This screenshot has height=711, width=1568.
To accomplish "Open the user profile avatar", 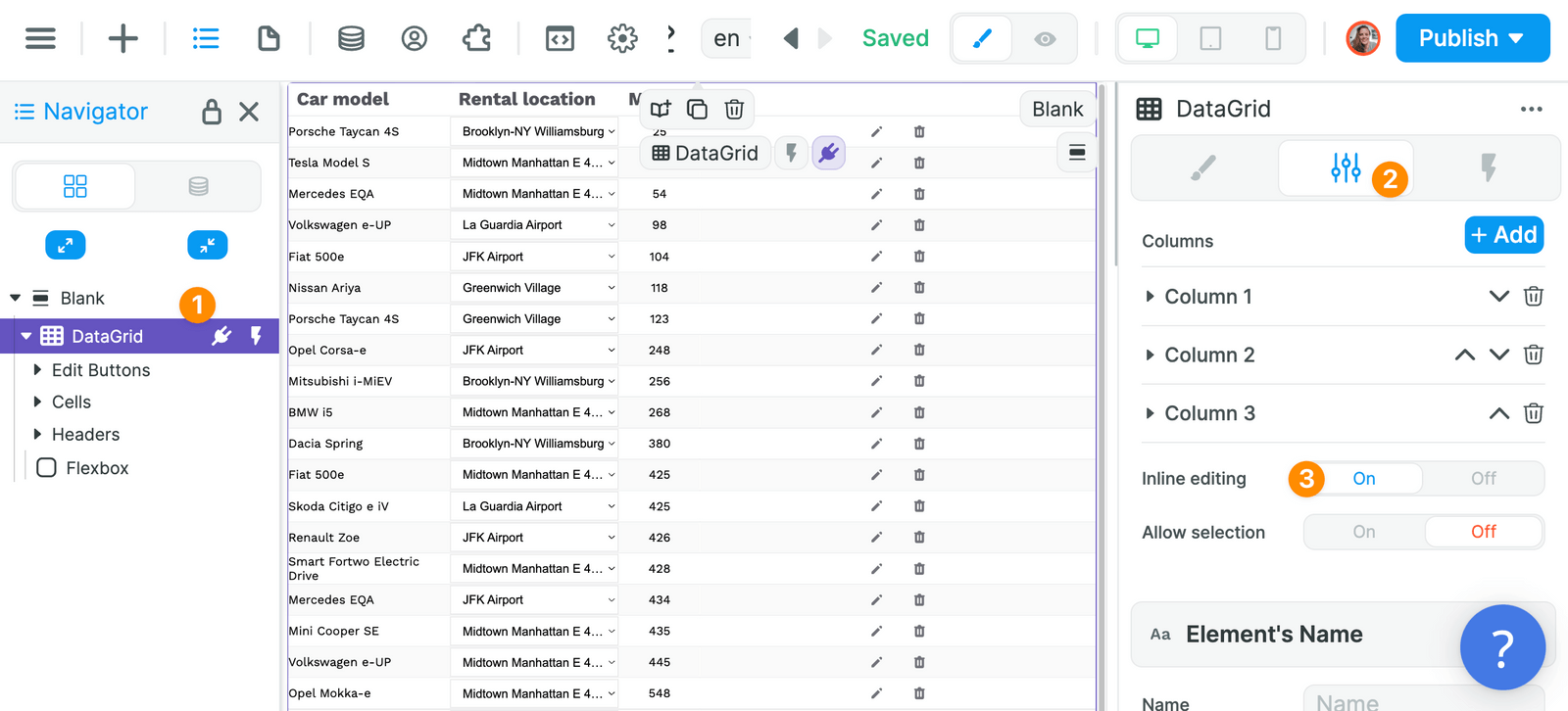I will (x=1362, y=38).
